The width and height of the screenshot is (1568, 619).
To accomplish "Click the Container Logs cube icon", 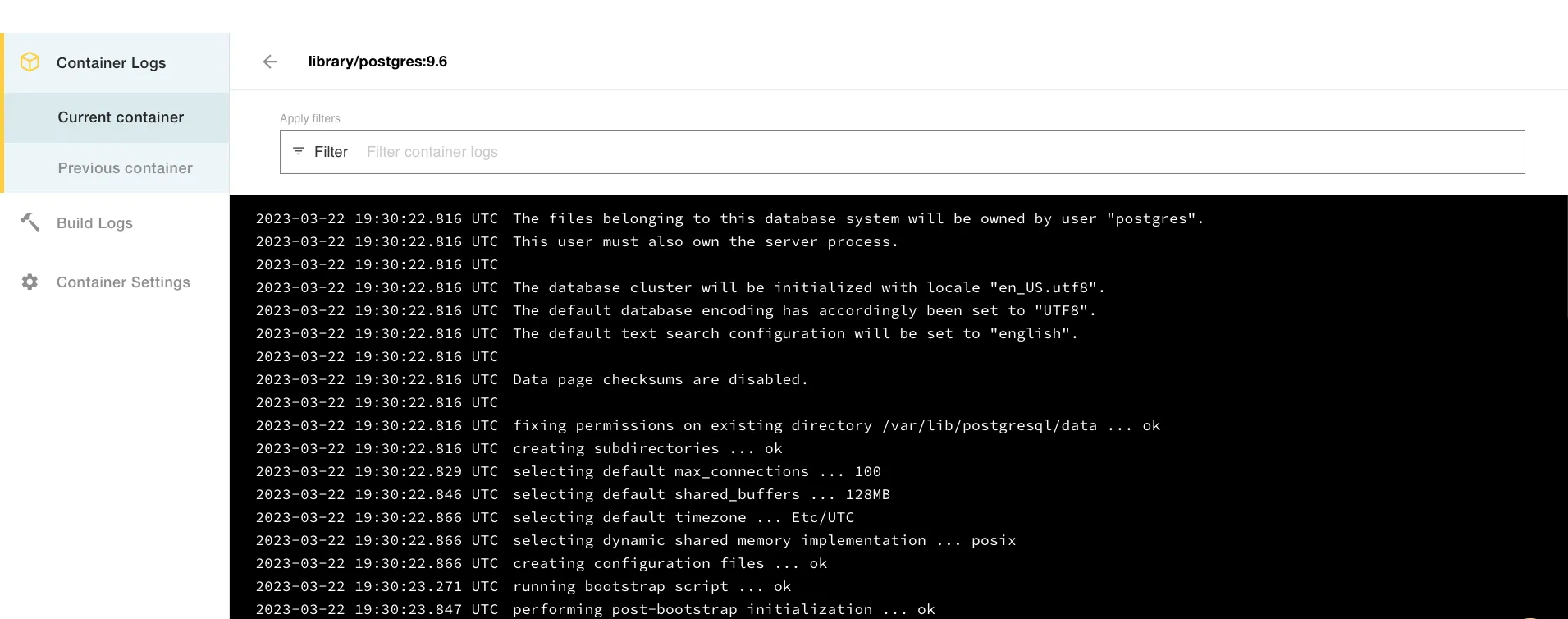I will click(30, 62).
